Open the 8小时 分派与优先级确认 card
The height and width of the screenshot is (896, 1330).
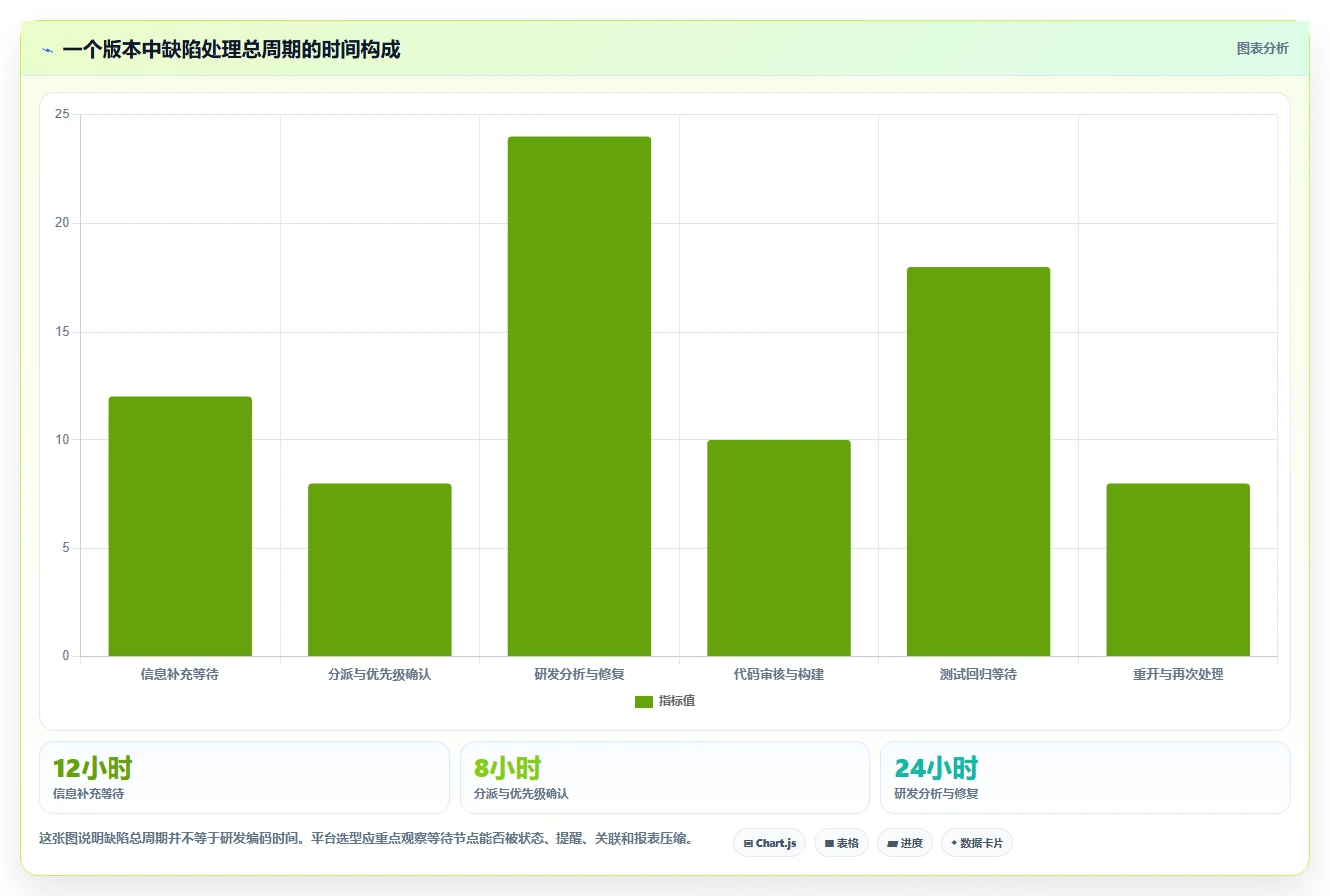[665, 778]
